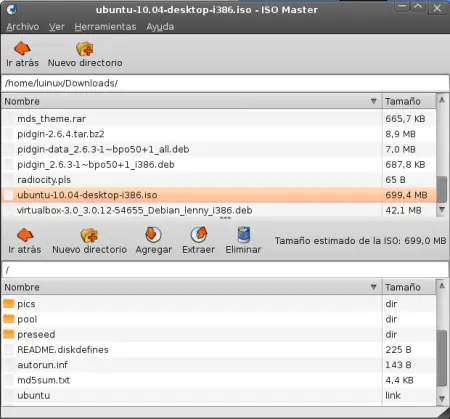Click up arrow of ISO list scrollbar
450x419 pixels.
tap(442, 286)
